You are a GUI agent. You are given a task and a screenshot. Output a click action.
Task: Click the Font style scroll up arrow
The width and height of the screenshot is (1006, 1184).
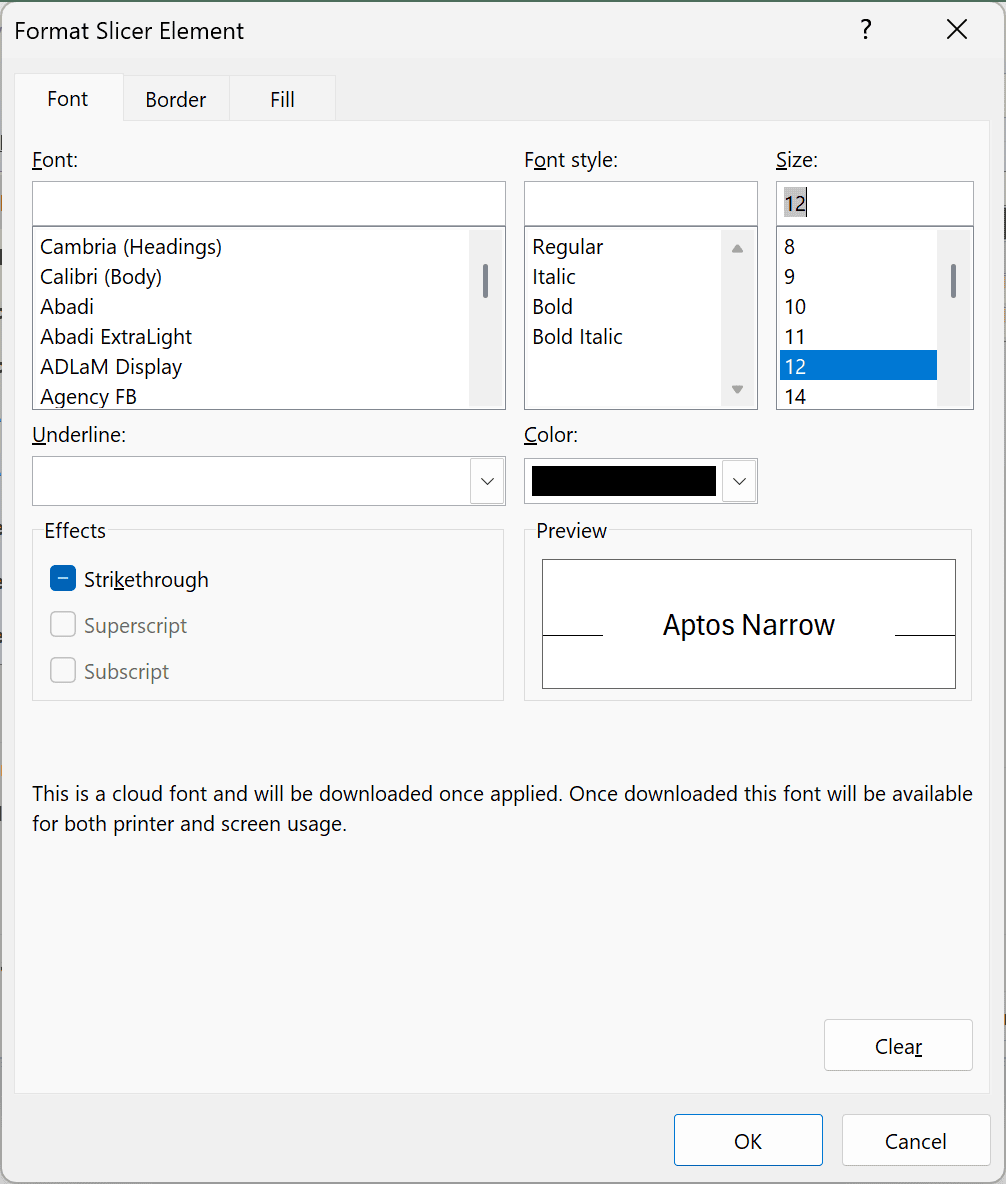click(x=738, y=248)
